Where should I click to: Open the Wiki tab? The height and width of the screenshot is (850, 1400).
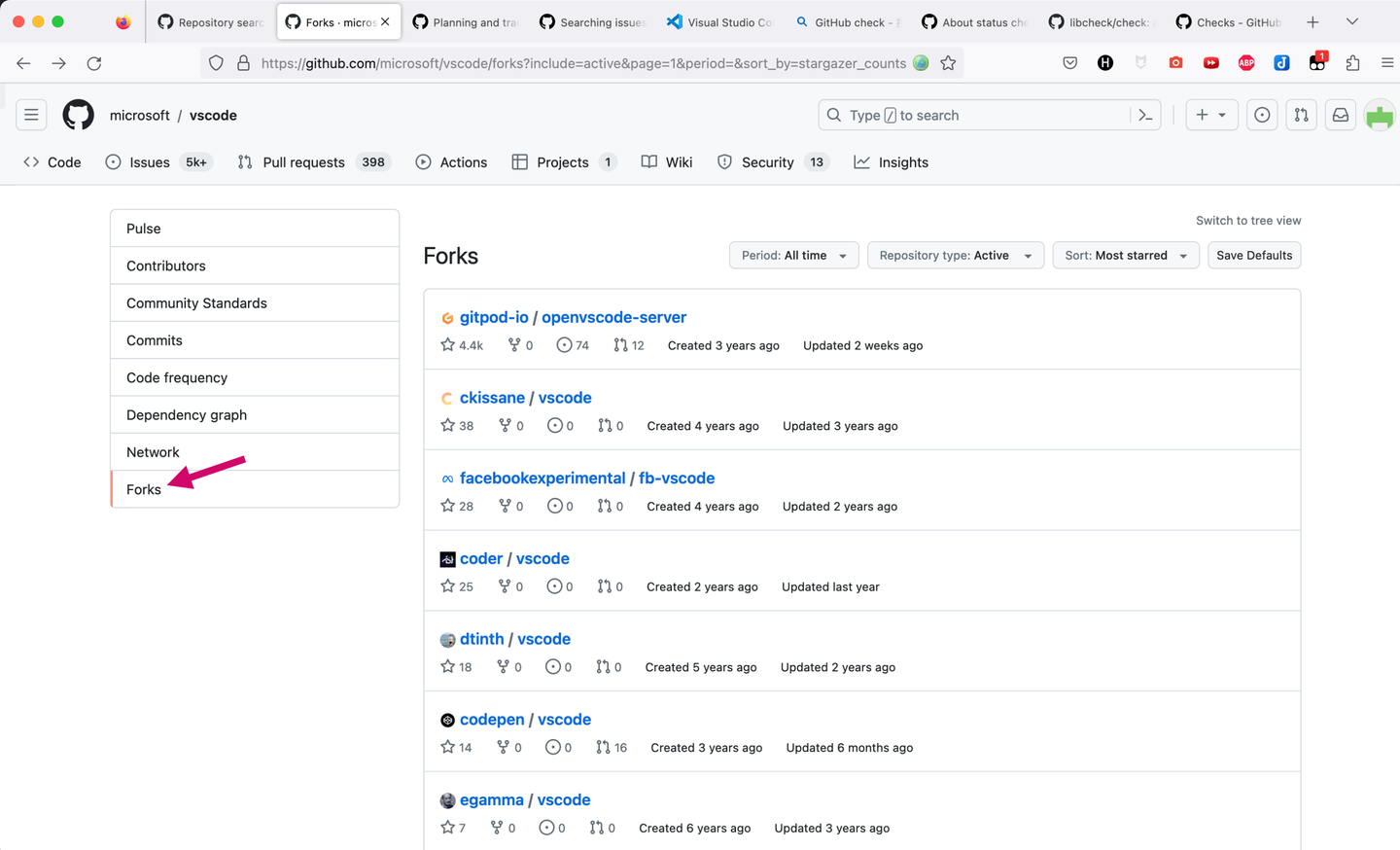click(x=667, y=162)
